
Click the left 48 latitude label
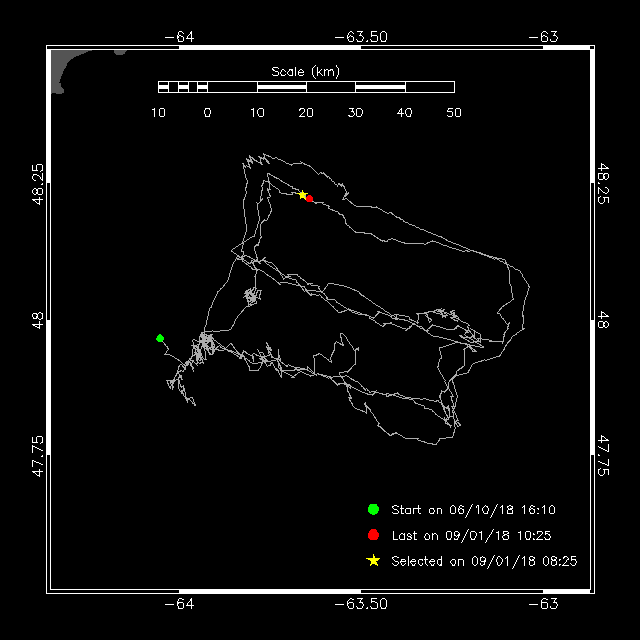[x=38, y=320]
